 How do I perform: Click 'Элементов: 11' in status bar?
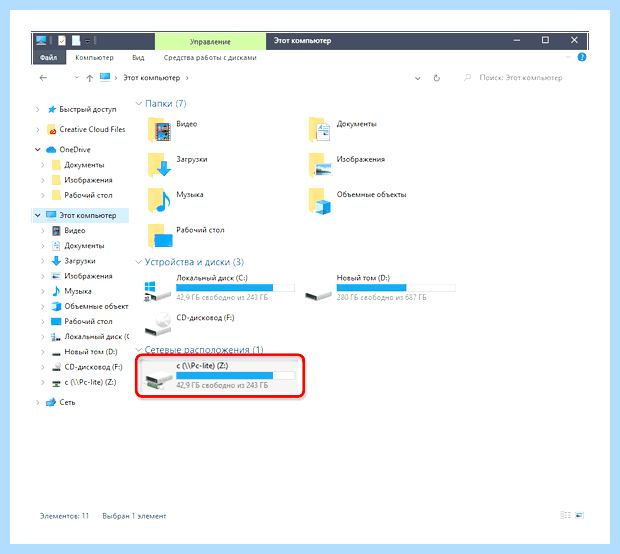[x=64, y=516]
